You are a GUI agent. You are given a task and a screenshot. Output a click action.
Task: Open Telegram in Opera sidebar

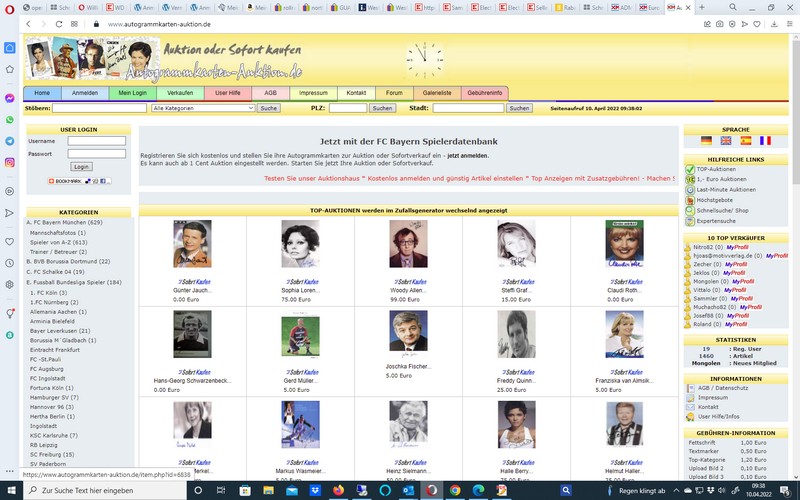click(x=10, y=141)
